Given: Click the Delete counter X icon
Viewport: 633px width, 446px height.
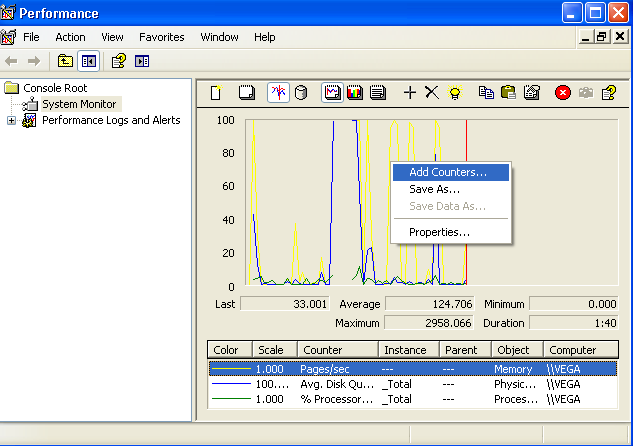Looking at the screenshot, I should point(432,92).
